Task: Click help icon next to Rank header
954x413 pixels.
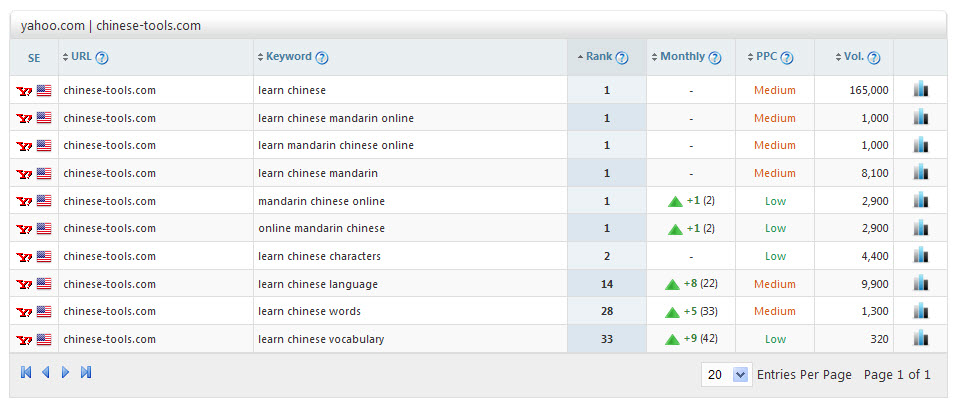Action: (622, 58)
